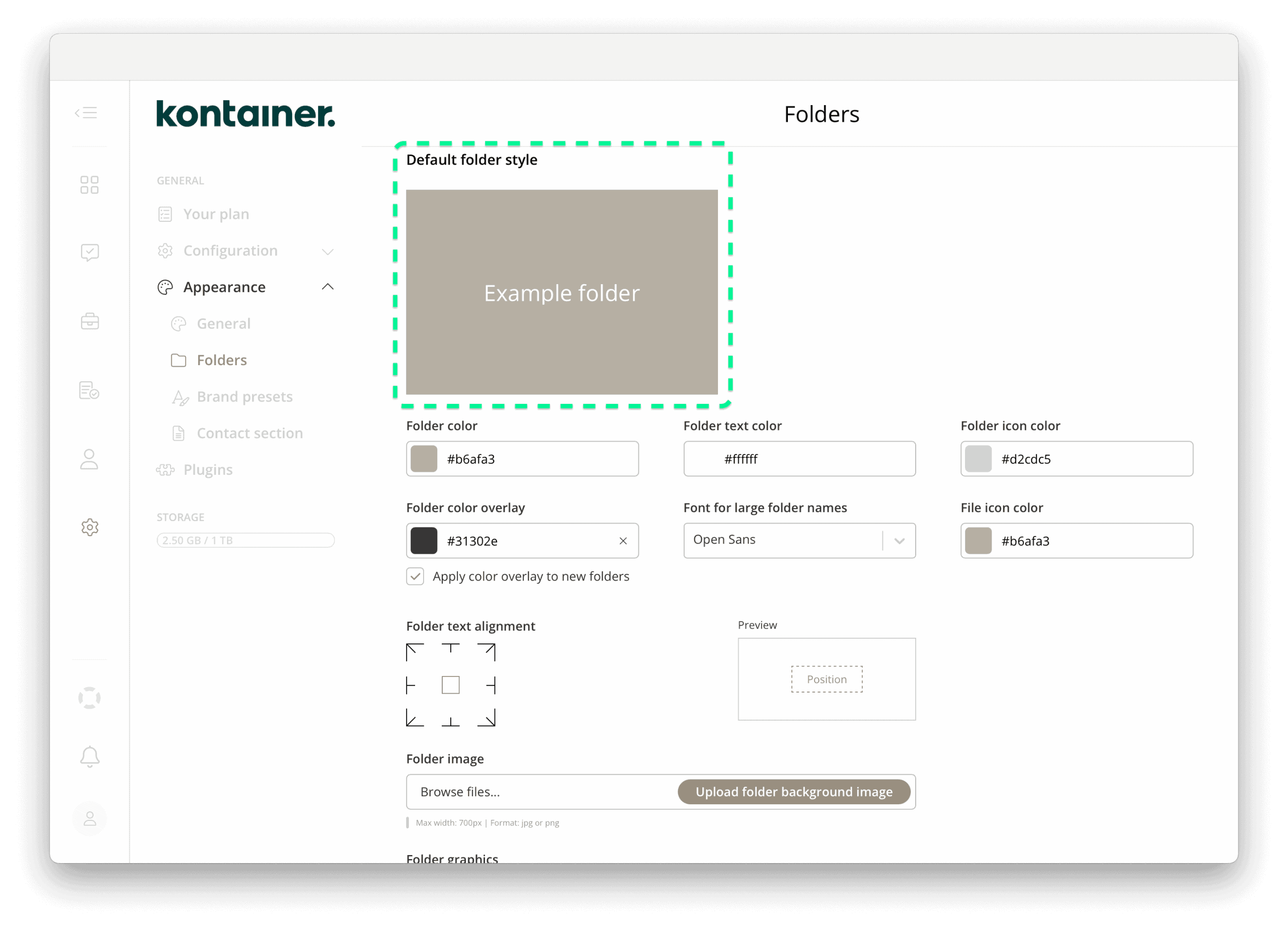Select the center folder text alignment option
The image size is (1288, 929).
(450, 685)
